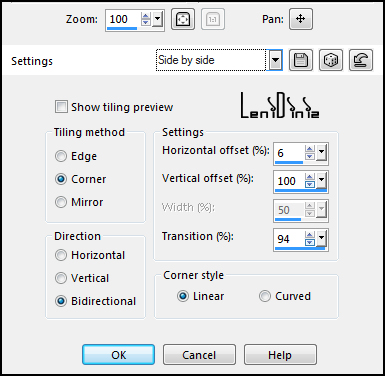
Task: Click inside the Horizontal offset value field
Action: (289, 153)
